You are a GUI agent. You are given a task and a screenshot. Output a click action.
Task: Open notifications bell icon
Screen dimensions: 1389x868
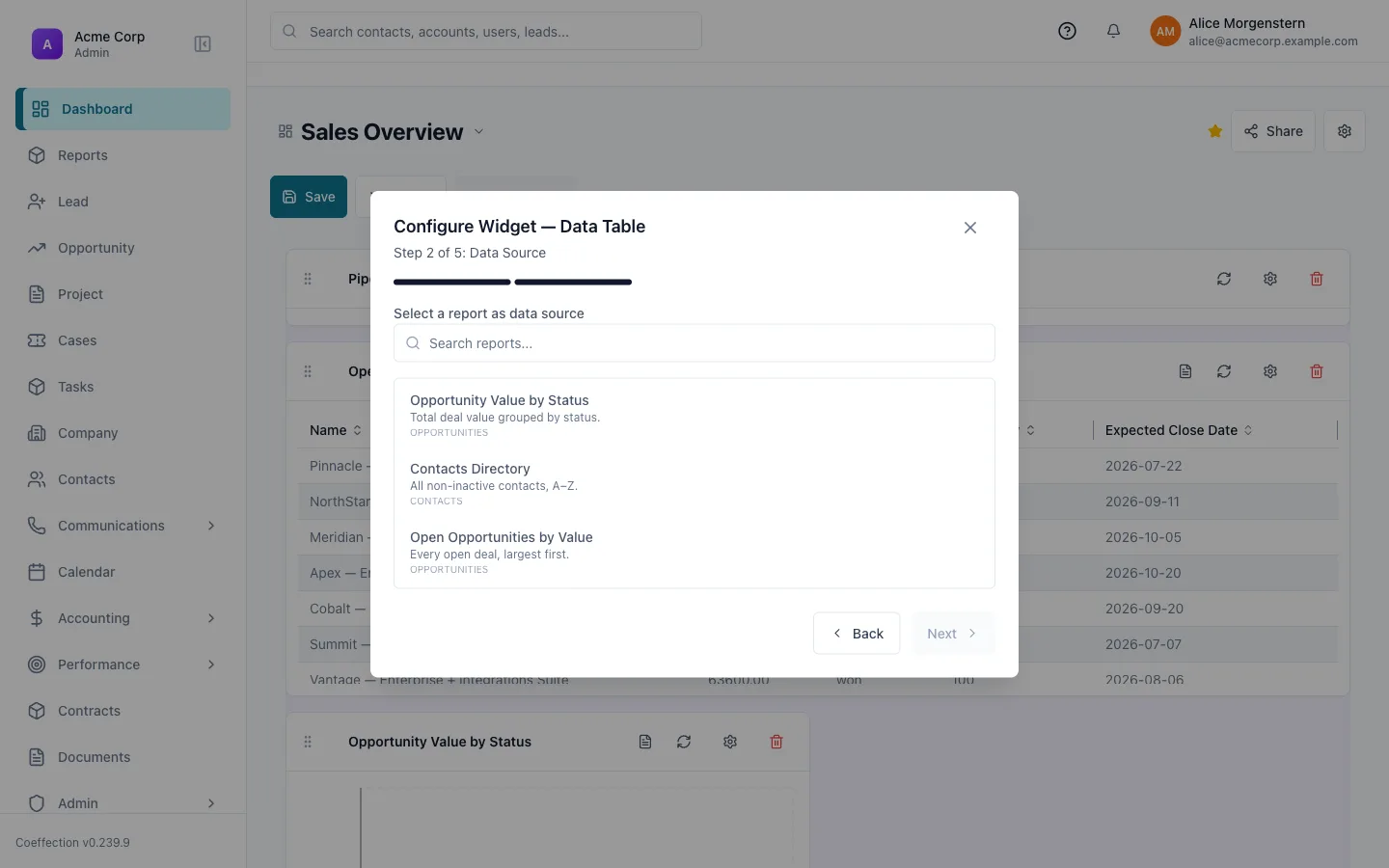point(1113,31)
